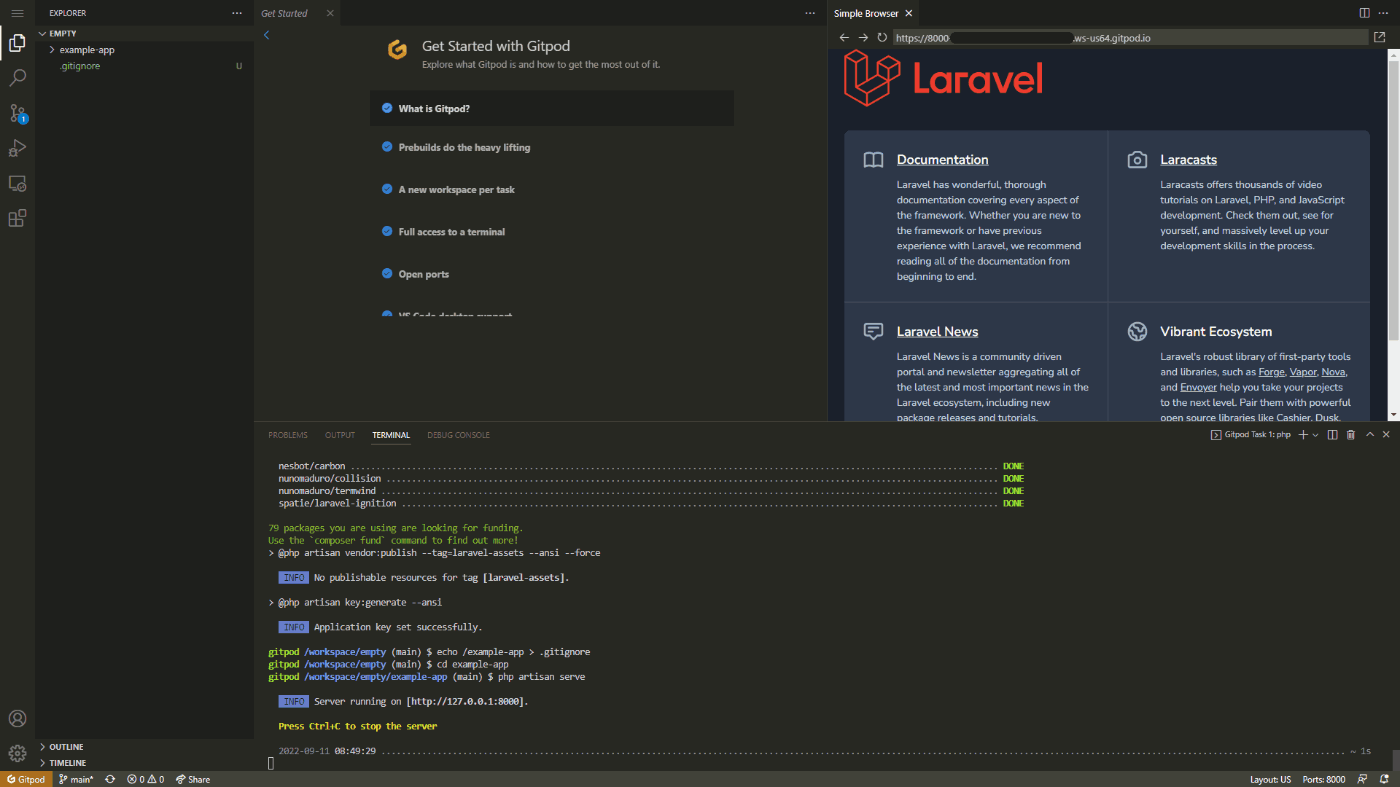The image size is (1400, 787).
Task: Click Layout: US in status bar
Action: (x=1270, y=779)
